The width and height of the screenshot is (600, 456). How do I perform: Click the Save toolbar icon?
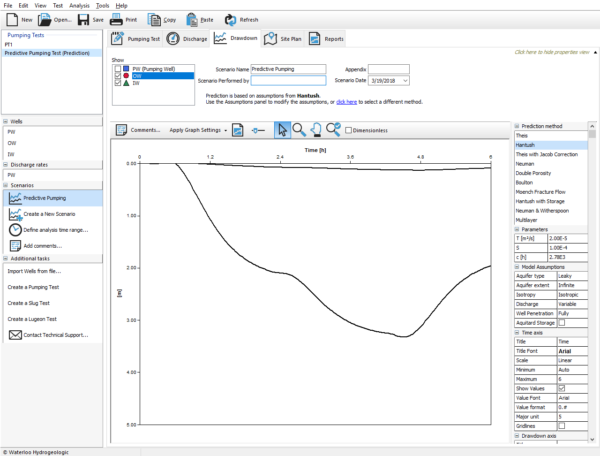83,19
